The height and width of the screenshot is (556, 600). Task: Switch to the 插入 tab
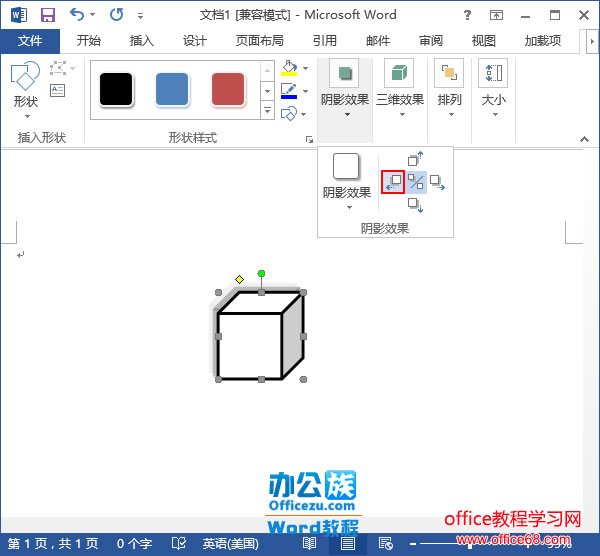[141, 41]
